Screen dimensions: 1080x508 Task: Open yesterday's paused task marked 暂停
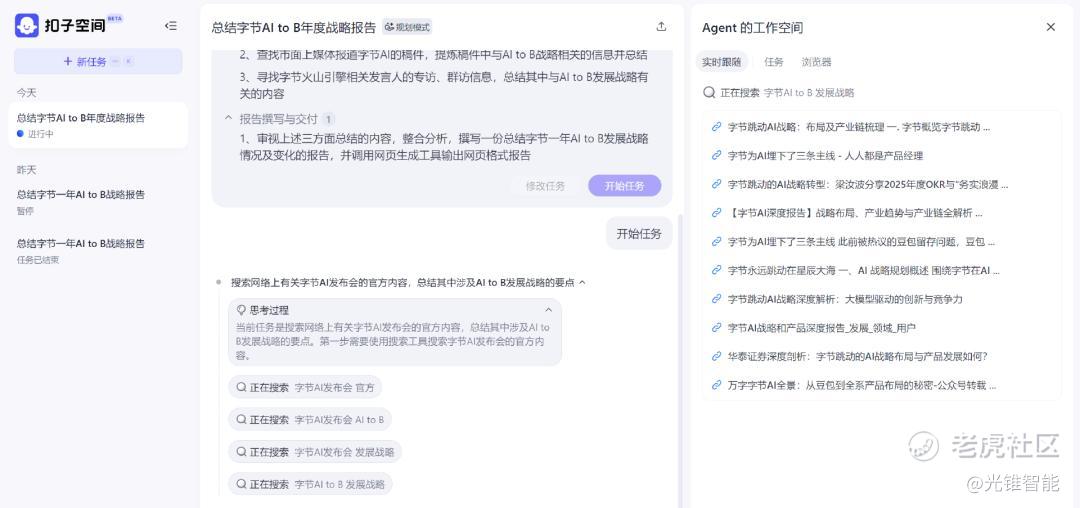[x=98, y=202]
